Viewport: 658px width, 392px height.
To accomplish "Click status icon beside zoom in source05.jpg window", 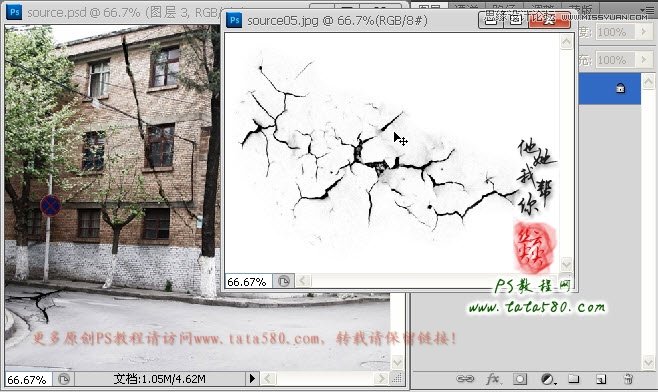I will pos(284,281).
